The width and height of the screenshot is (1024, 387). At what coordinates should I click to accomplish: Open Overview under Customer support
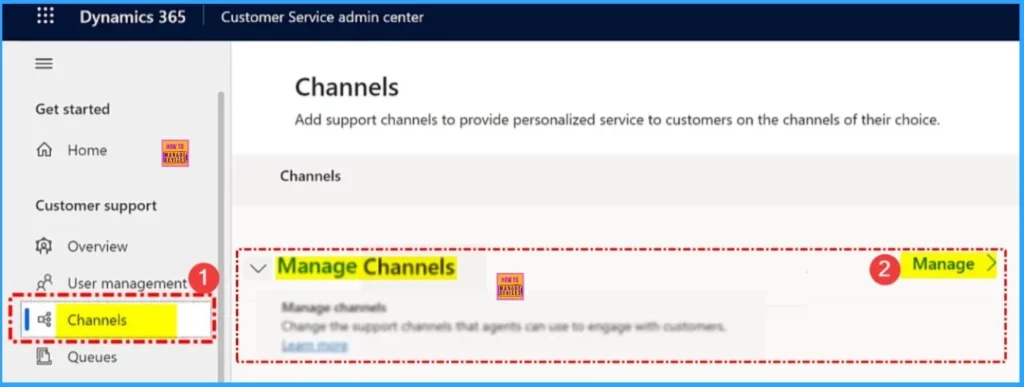(97, 247)
